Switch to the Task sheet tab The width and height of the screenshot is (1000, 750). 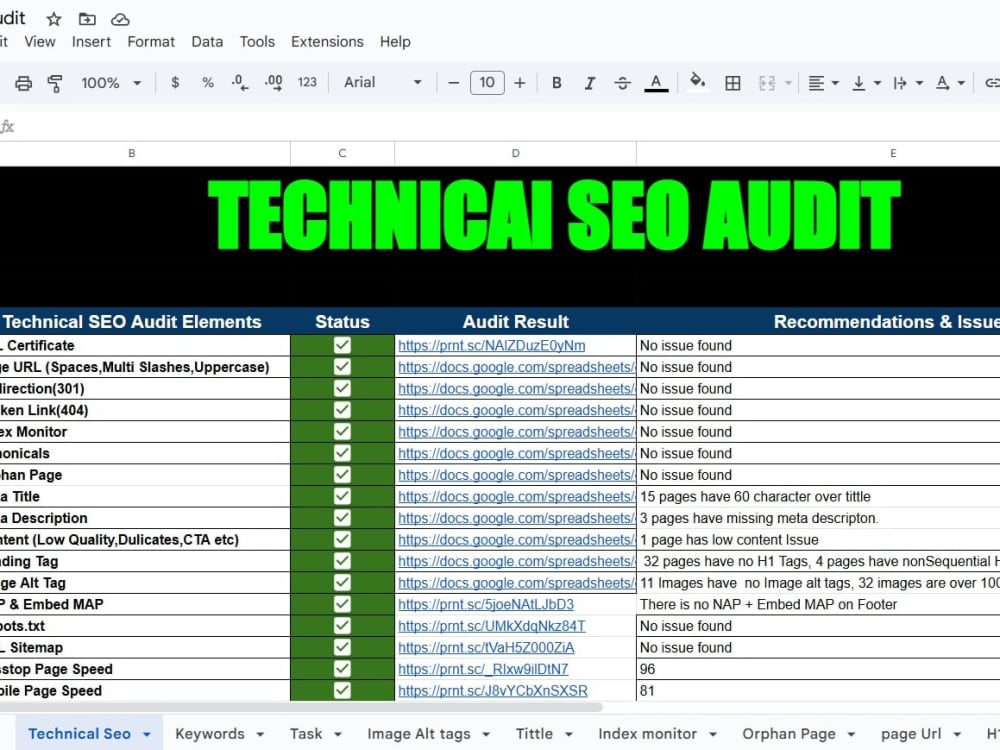click(x=306, y=734)
